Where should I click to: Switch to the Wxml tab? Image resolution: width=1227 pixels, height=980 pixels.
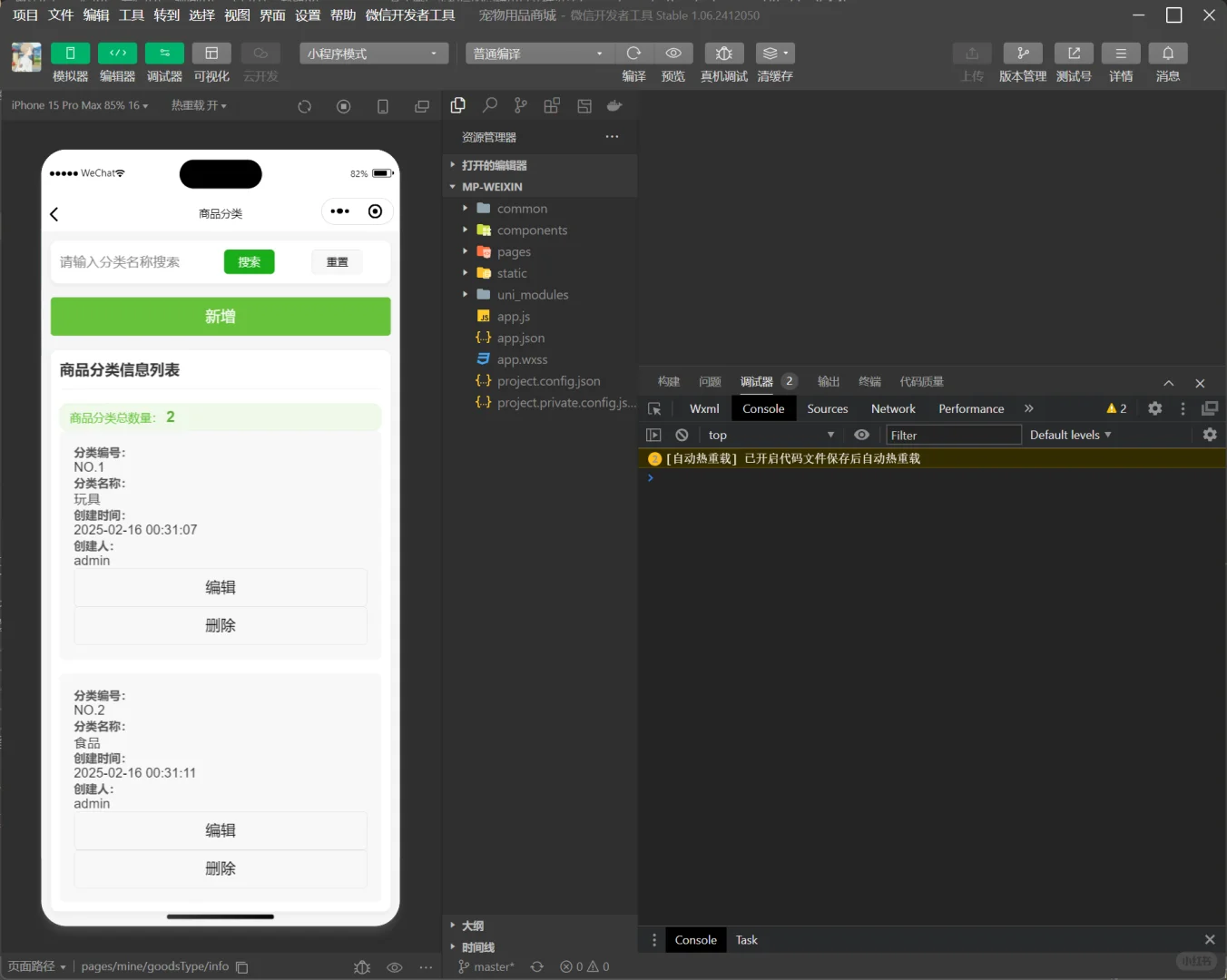click(704, 409)
